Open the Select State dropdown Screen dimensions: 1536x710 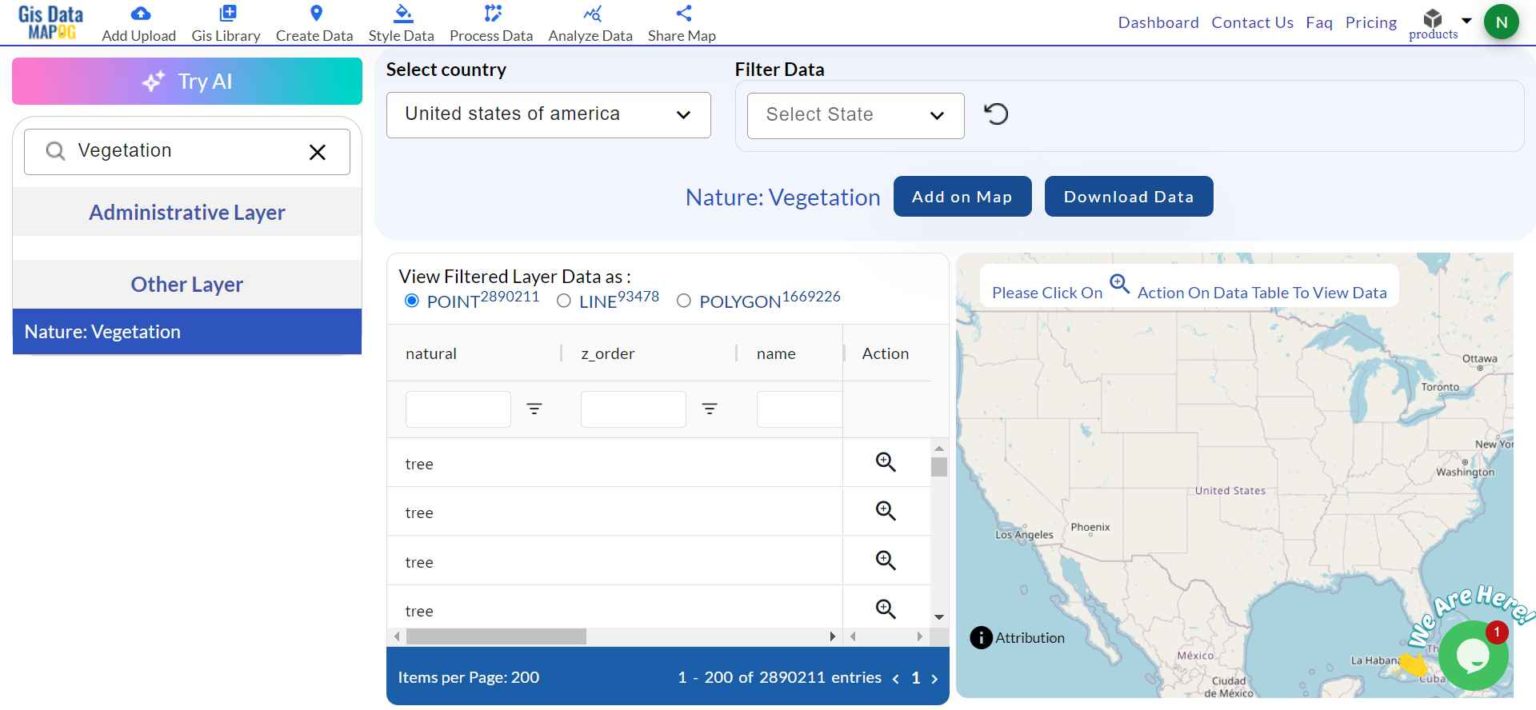coord(854,115)
